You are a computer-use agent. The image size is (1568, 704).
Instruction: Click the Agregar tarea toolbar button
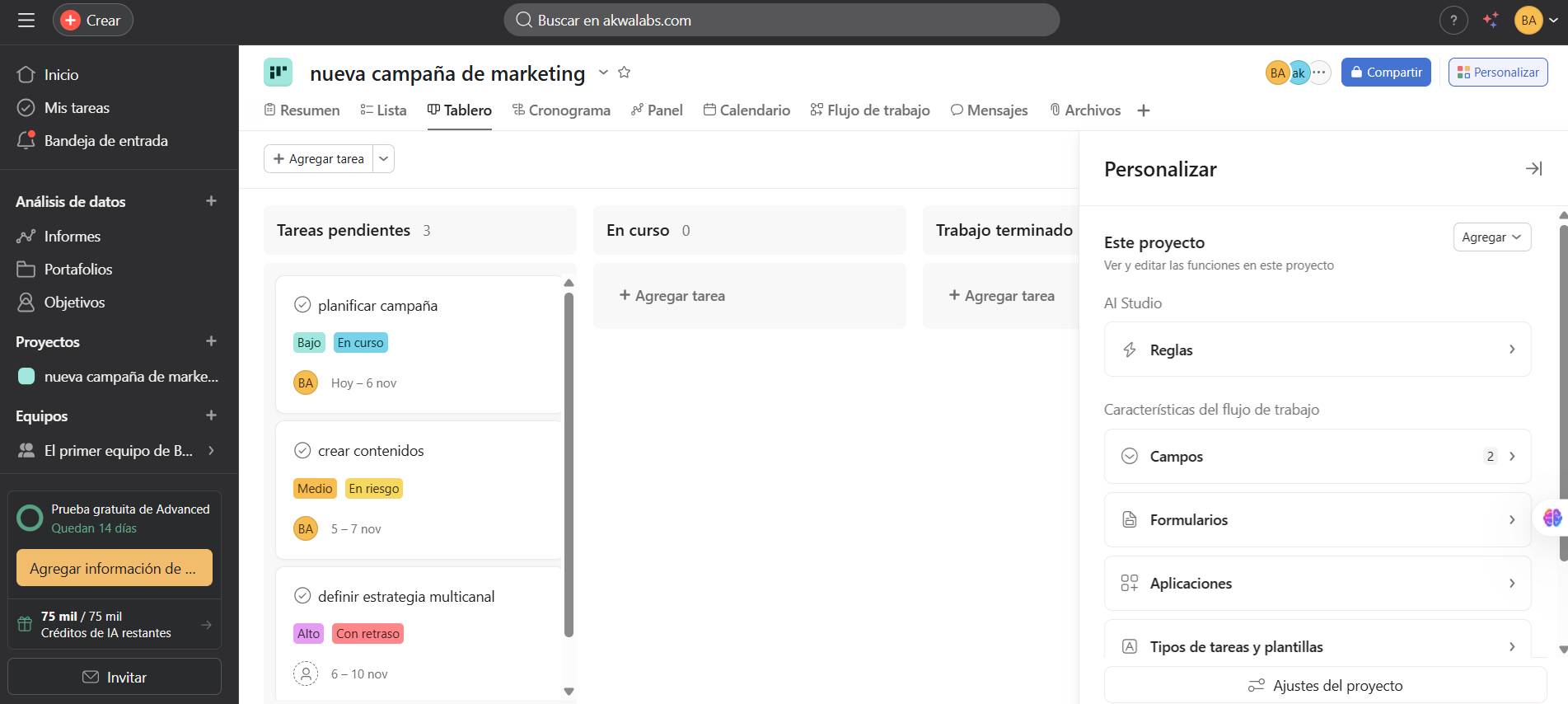[x=319, y=158]
